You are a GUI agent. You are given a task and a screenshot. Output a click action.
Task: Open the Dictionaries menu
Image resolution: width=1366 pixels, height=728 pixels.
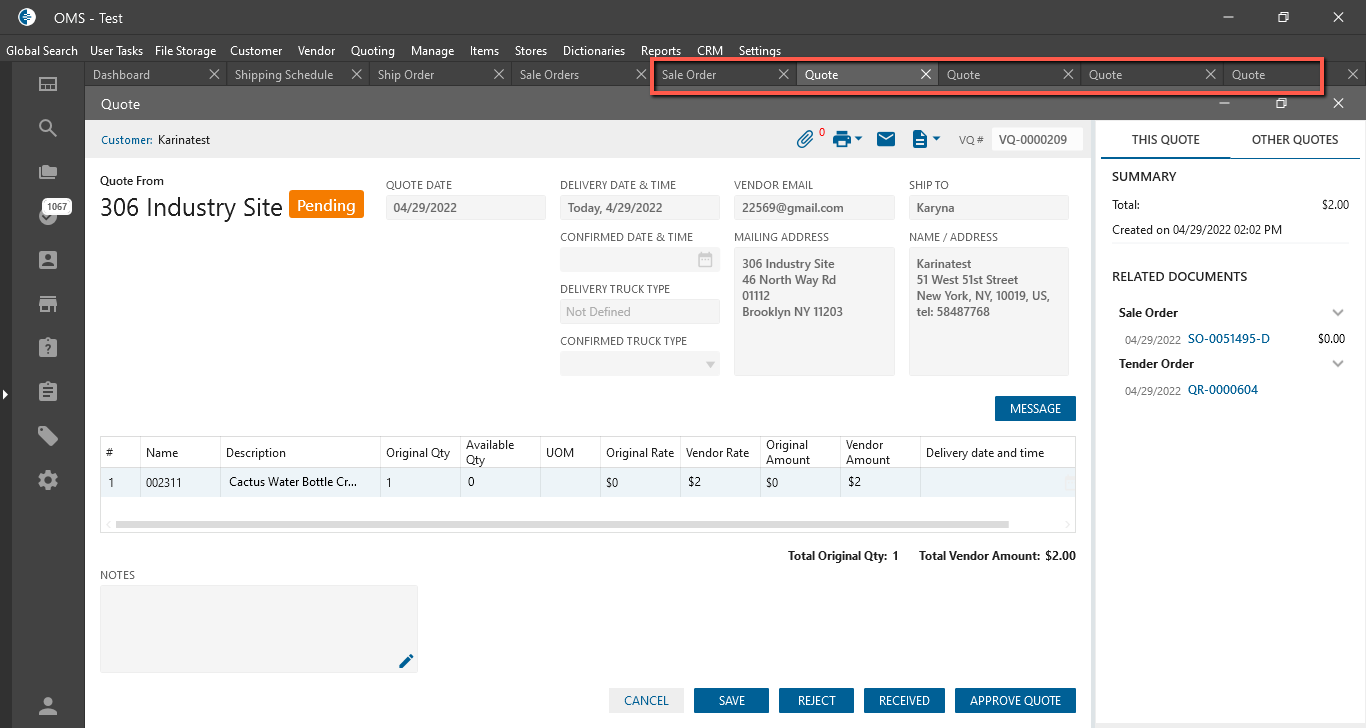(x=594, y=50)
